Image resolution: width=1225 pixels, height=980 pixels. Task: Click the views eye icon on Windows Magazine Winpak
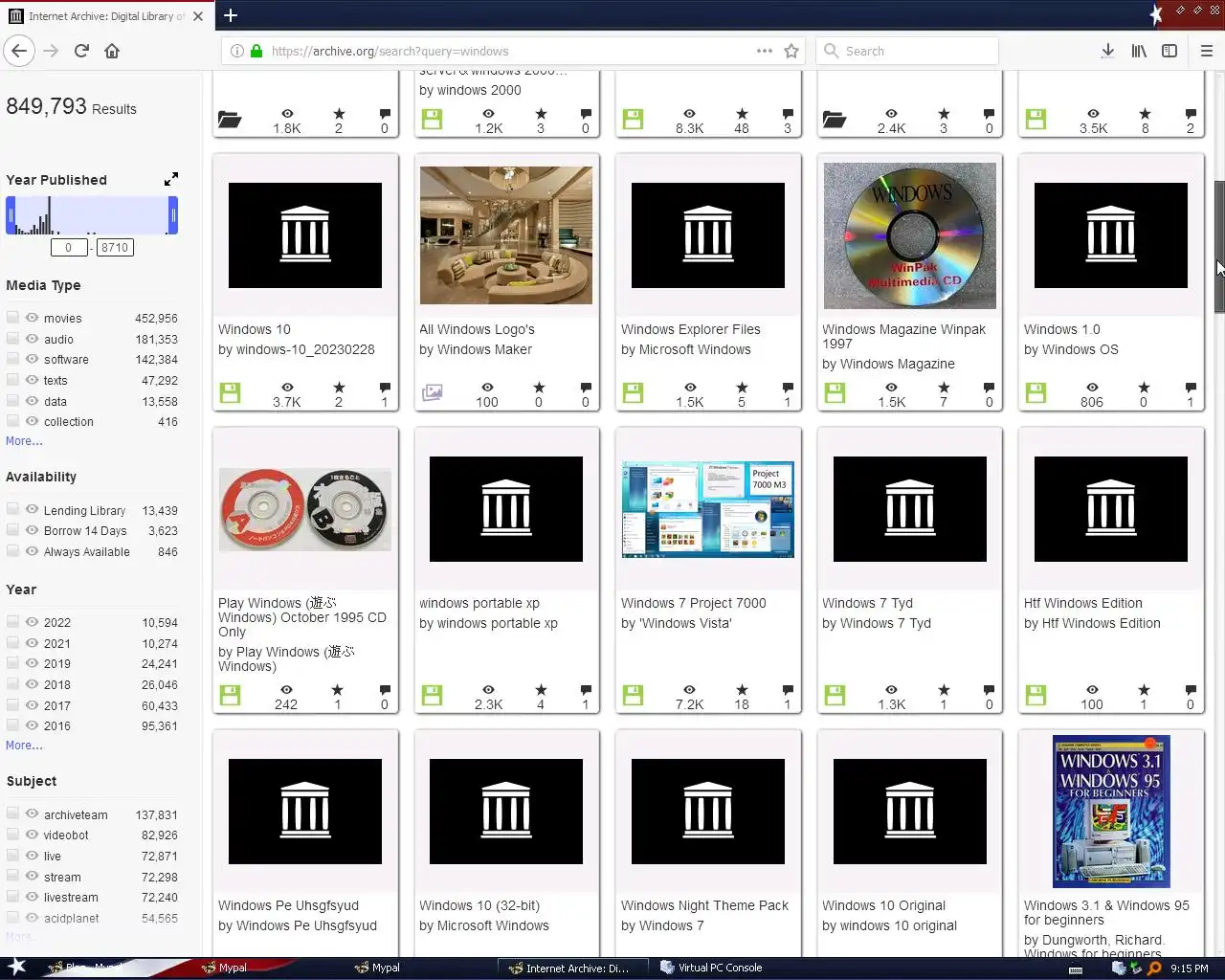891,388
